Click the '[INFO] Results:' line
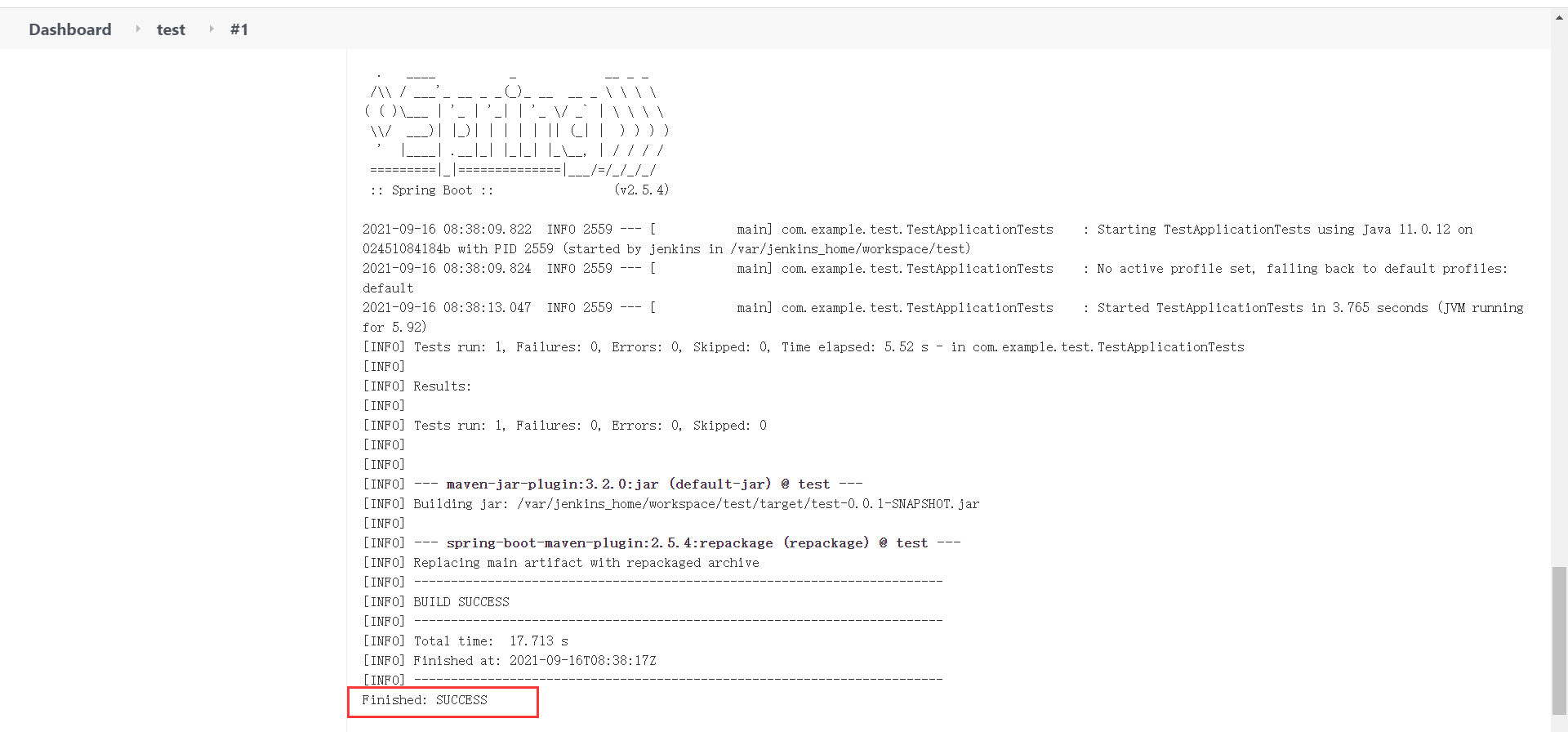 (x=417, y=386)
